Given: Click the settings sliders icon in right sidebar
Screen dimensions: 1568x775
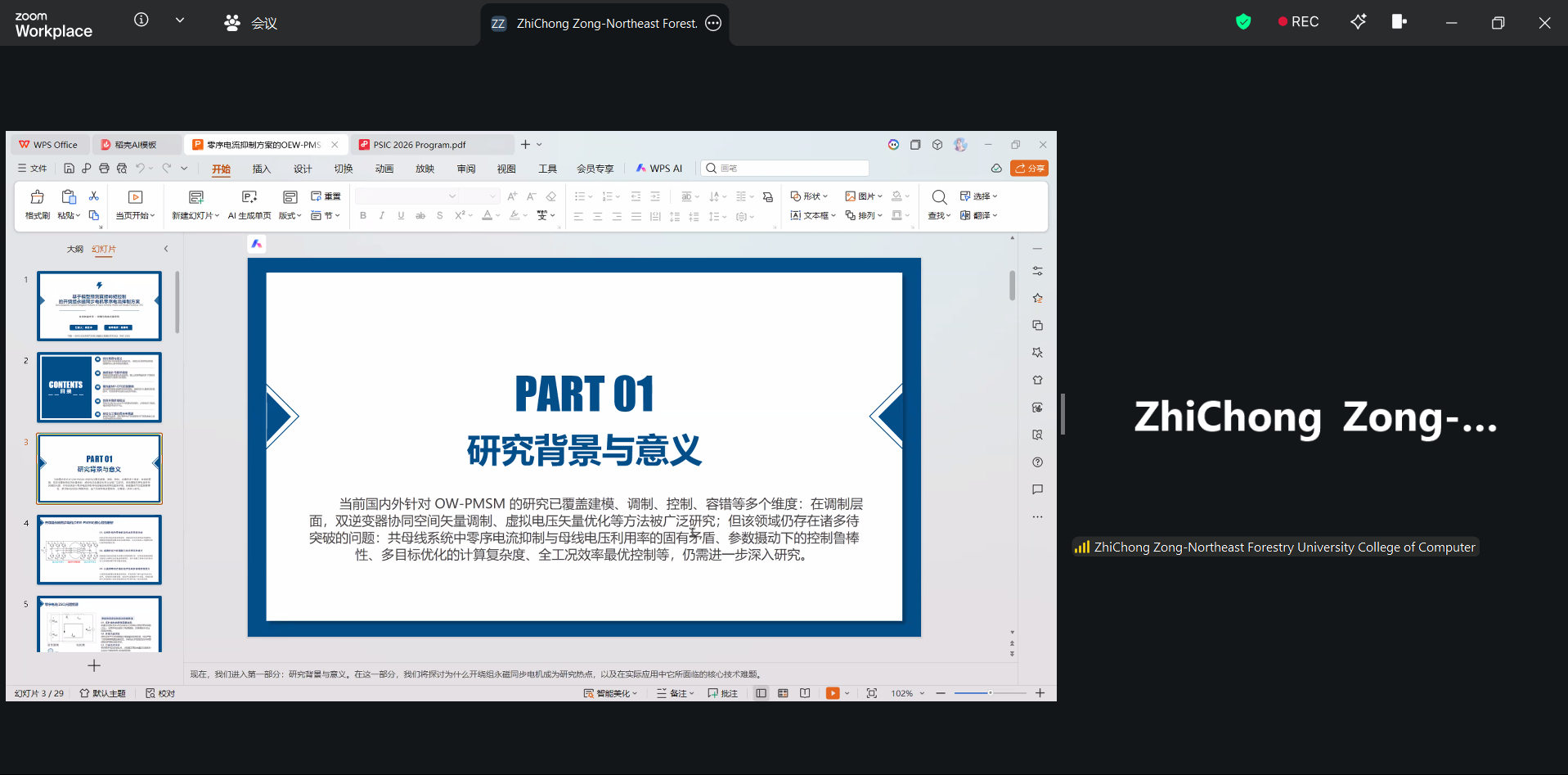Looking at the screenshot, I should tap(1037, 271).
